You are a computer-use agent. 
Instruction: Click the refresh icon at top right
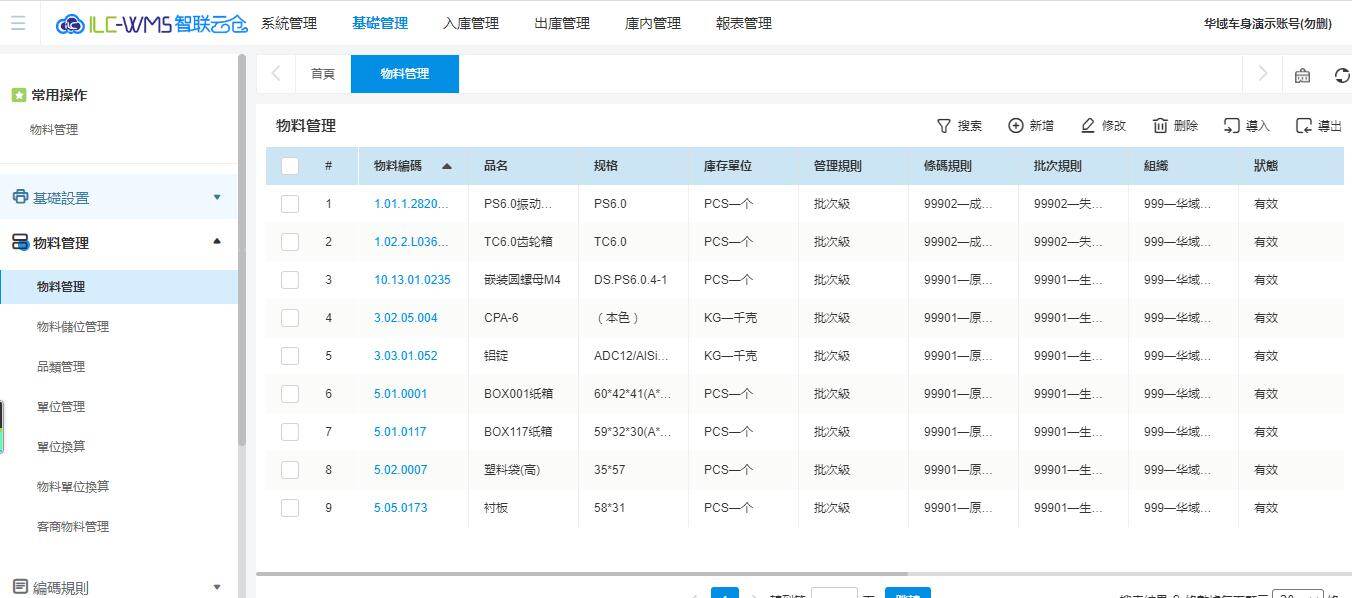click(x=1342, y=75)
